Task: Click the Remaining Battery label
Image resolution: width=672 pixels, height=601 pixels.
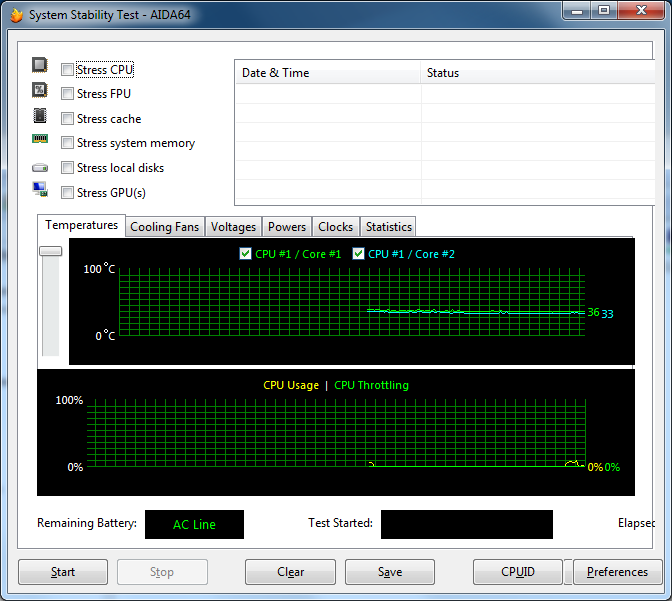Action: pos(87,523)
